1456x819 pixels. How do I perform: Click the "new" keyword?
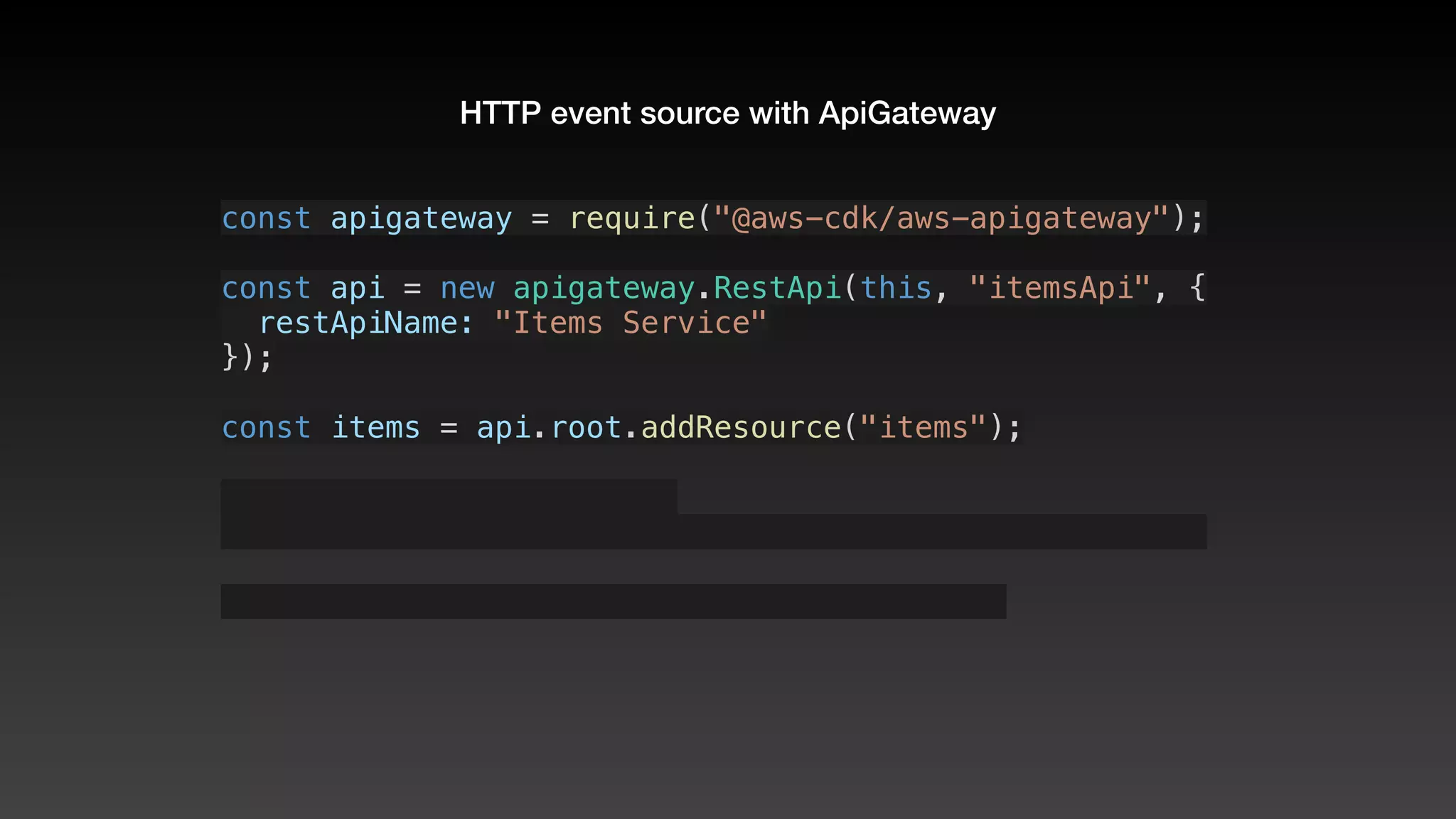[x=467, y=288]
